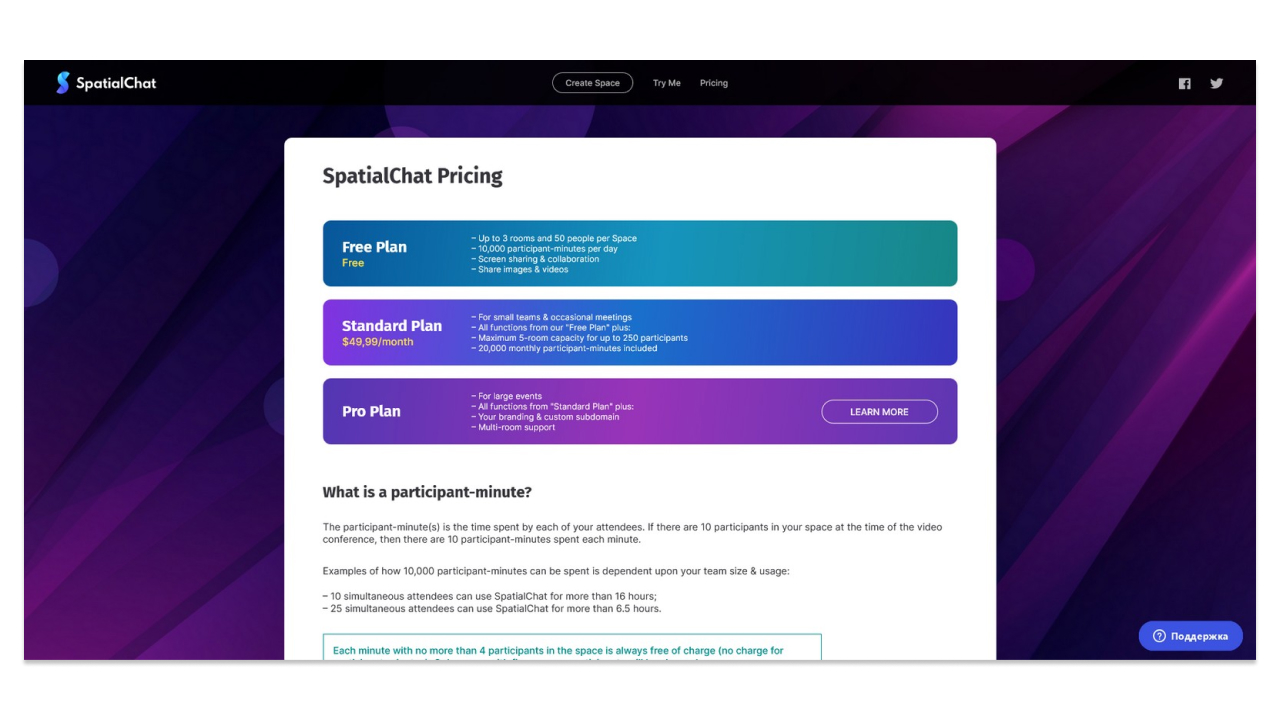
Task: Click the SpatialChat brand name text
Action: click(116, 83)
